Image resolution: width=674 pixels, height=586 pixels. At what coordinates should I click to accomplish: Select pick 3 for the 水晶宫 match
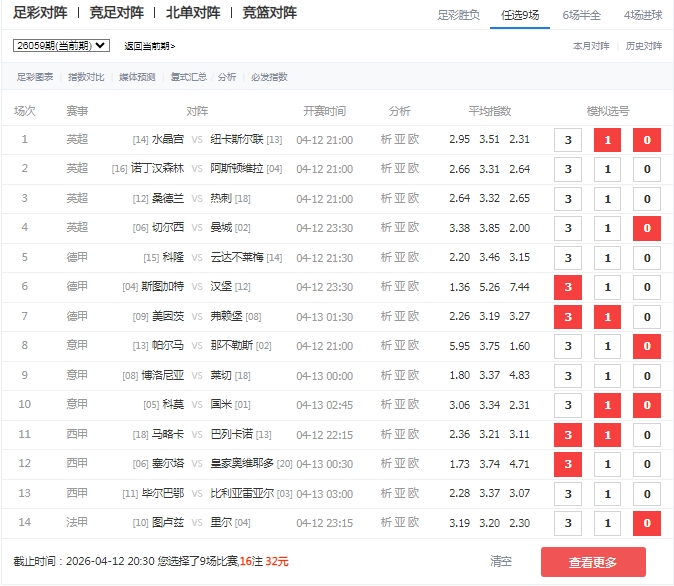pos(568,140)
